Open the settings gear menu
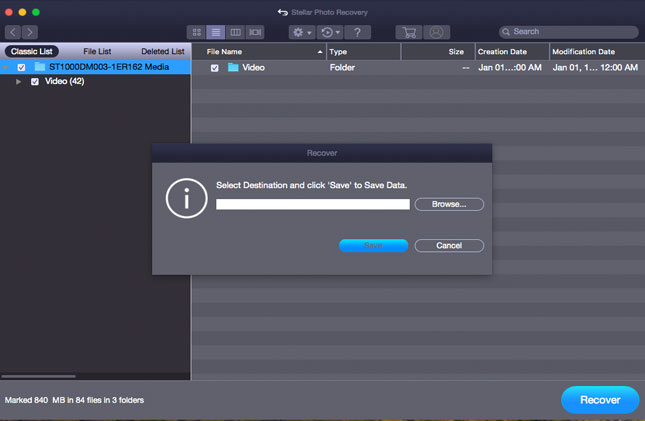Image resolution: width=645 pixels, height=421 pixels. coord(302,32)
